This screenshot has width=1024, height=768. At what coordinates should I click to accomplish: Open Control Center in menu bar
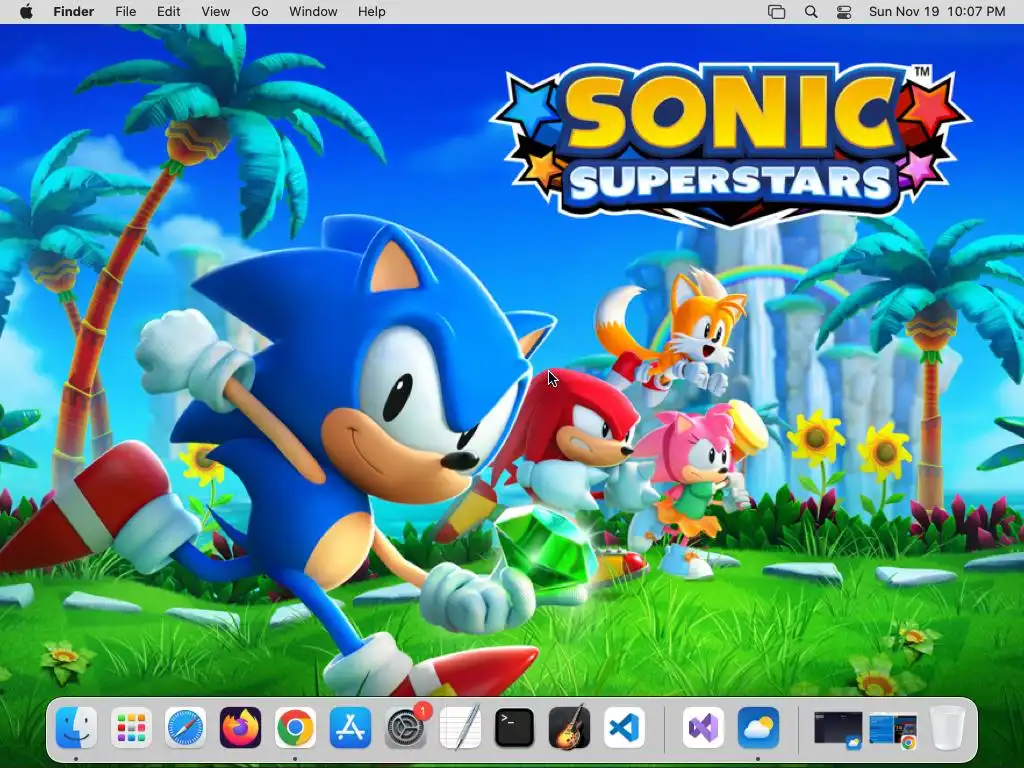(x=844, y=12)
